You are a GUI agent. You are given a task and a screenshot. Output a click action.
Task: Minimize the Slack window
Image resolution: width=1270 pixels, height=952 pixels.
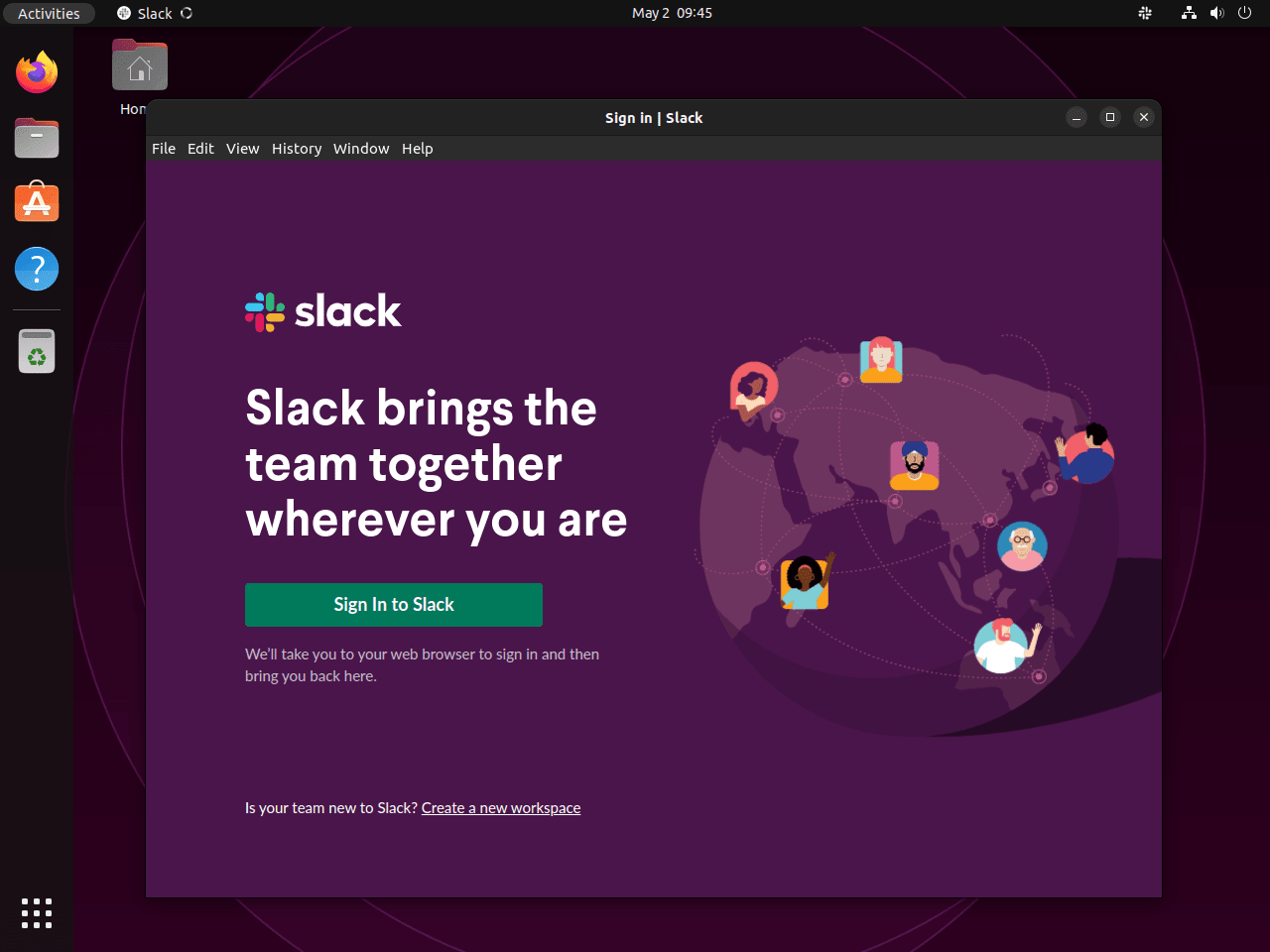[x=1077, y=117]
